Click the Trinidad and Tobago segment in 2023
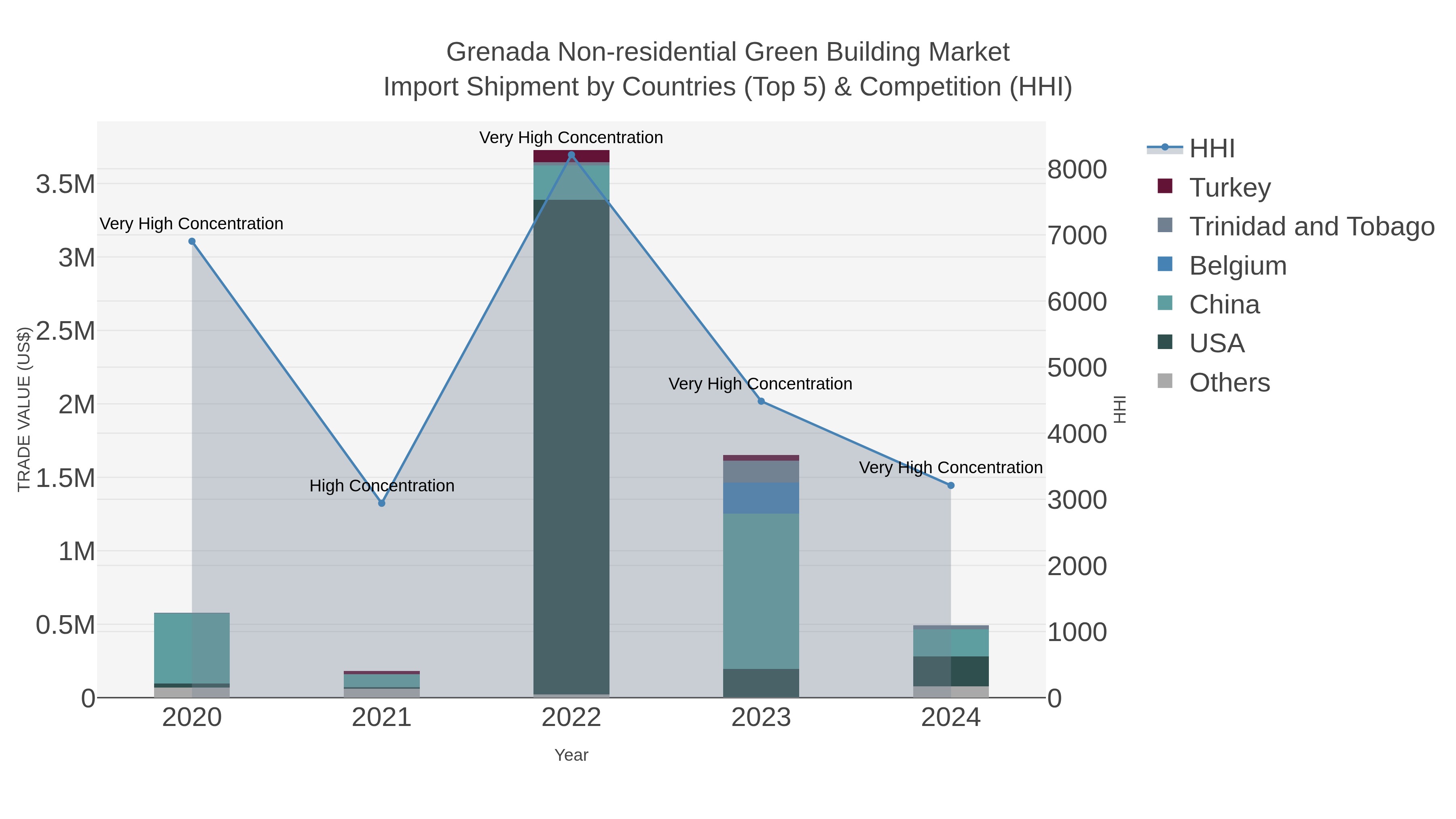This screenshot has width=1456, height=819. pos(761,472)
